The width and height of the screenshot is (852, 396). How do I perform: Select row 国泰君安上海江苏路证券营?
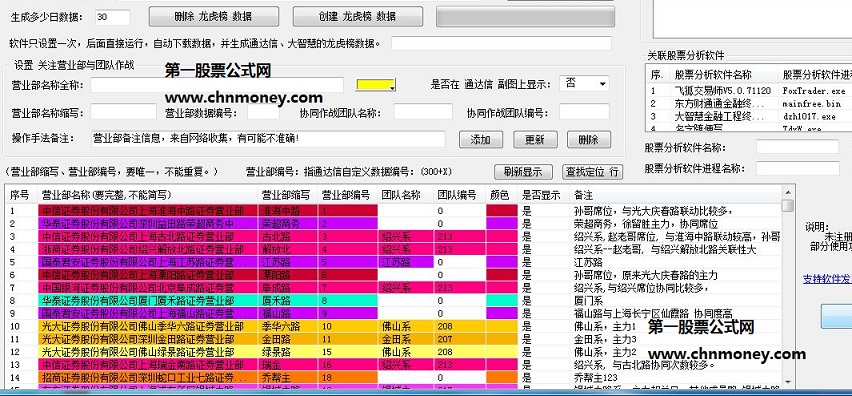pos(394,262)
